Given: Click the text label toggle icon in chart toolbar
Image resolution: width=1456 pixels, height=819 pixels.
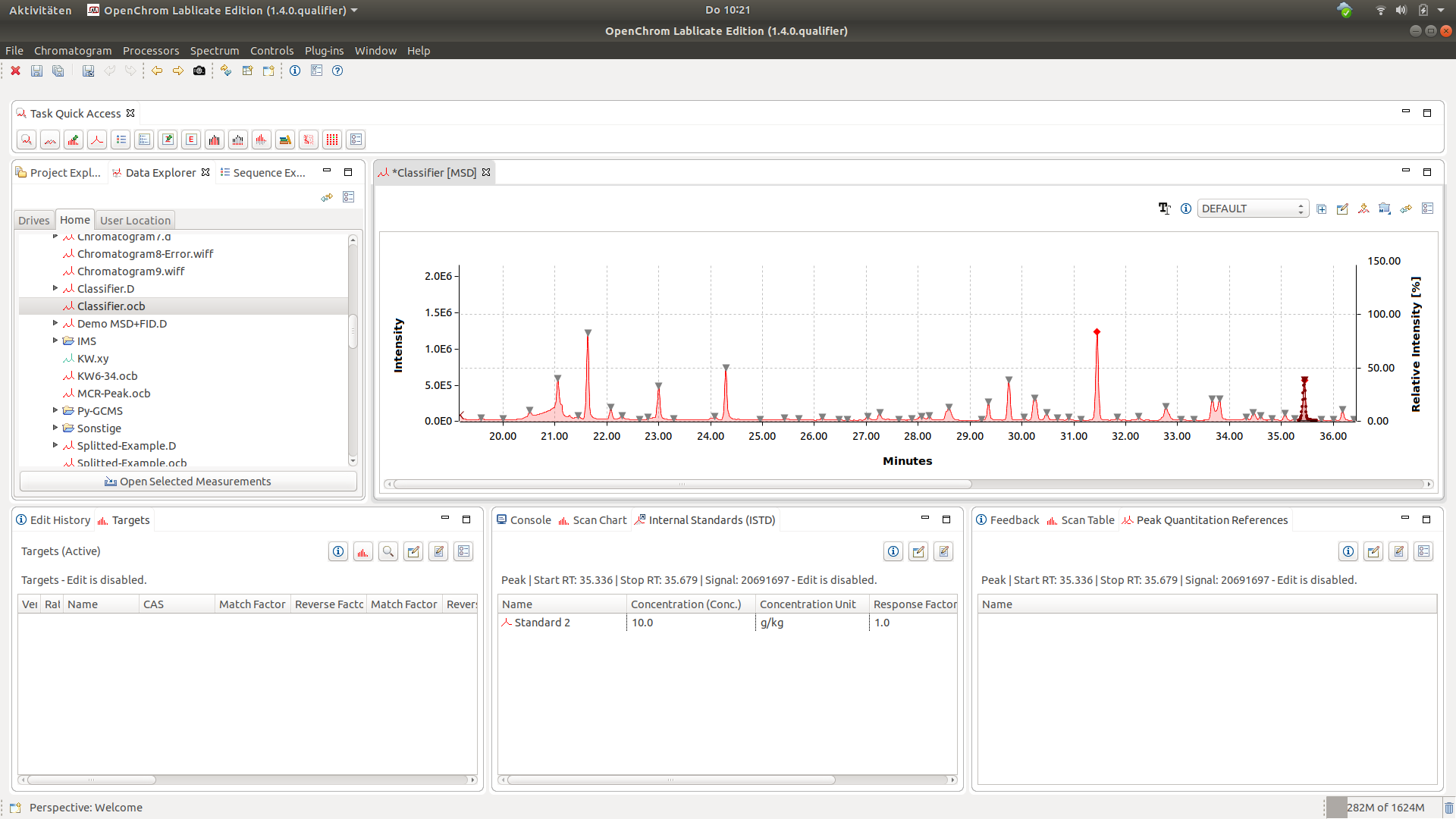Looking at the screenshot, I should (x=1165, y=209).
